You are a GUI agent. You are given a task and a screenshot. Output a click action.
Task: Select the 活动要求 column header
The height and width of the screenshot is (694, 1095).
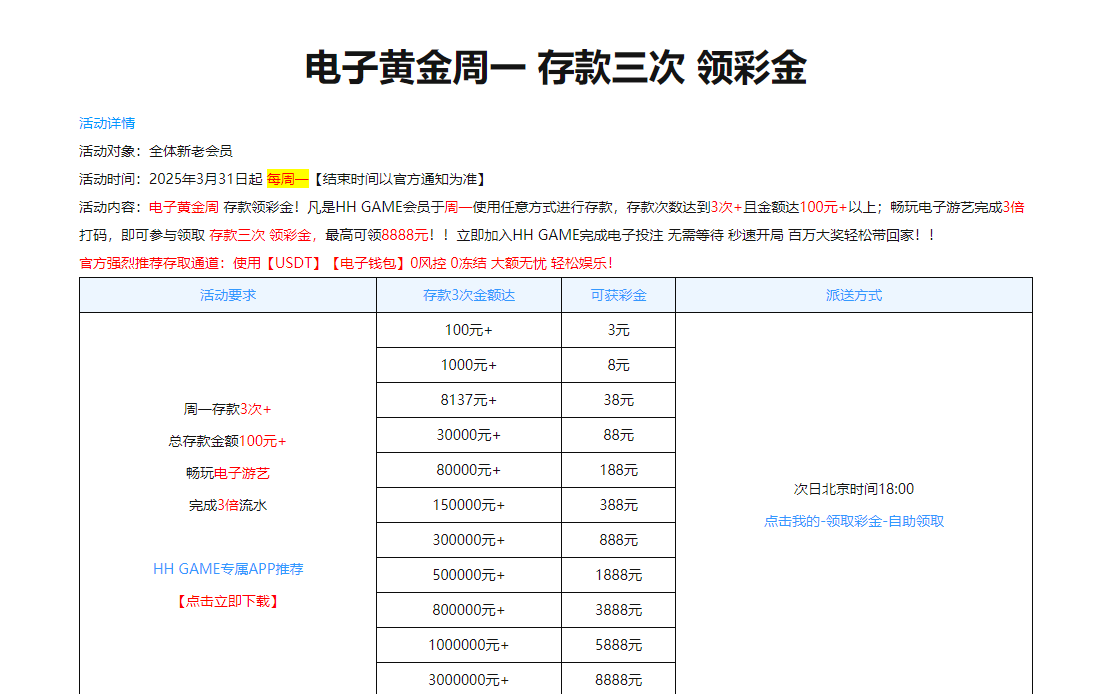point(228,295)
